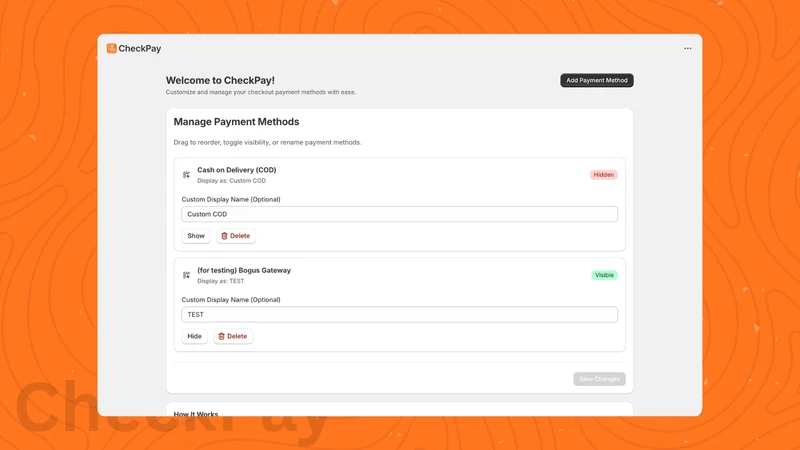The image size is (800, 450).
Task: Click the Visible status badge
Action: click(604, 275)
